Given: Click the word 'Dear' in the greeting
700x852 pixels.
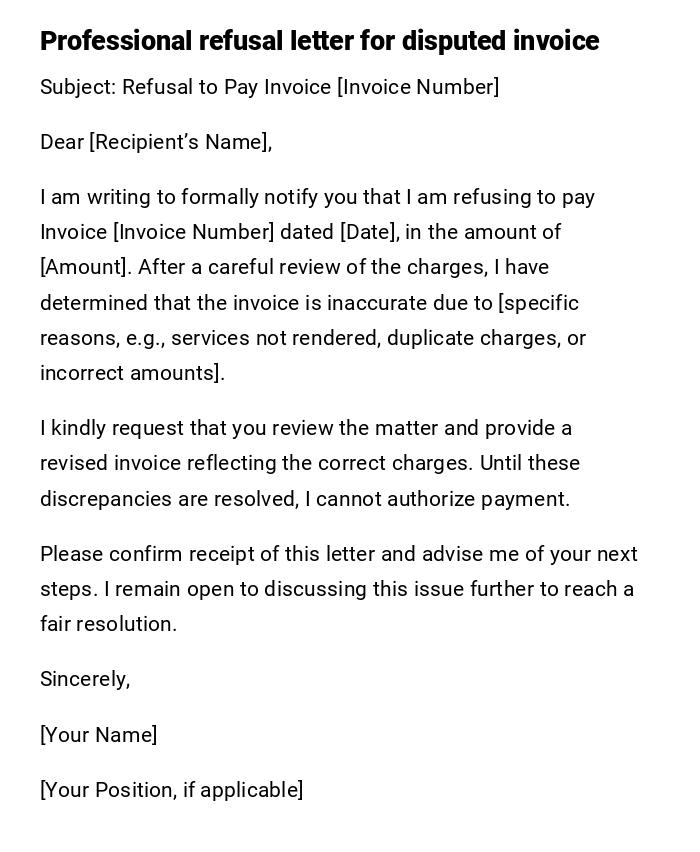Looking at the screenshot, I should tap(62, 142).
